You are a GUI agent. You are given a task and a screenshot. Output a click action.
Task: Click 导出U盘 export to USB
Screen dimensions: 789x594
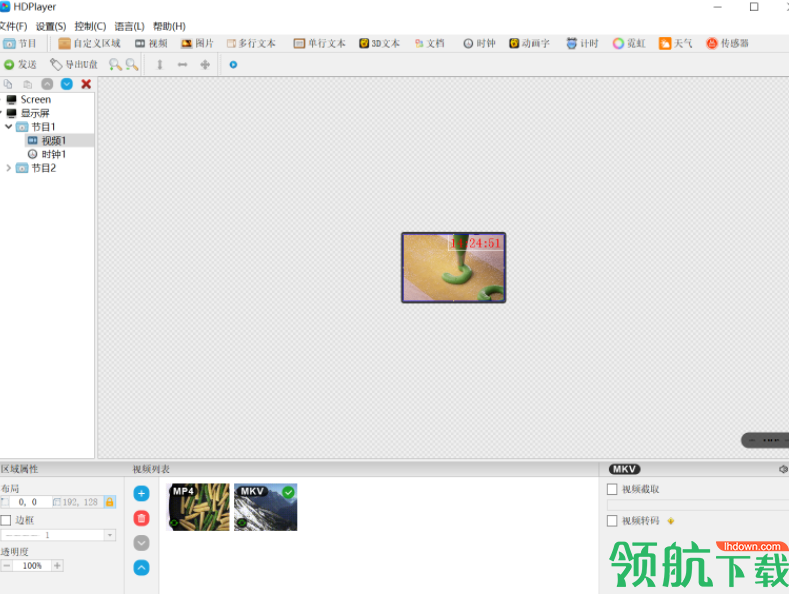[73, 64]
